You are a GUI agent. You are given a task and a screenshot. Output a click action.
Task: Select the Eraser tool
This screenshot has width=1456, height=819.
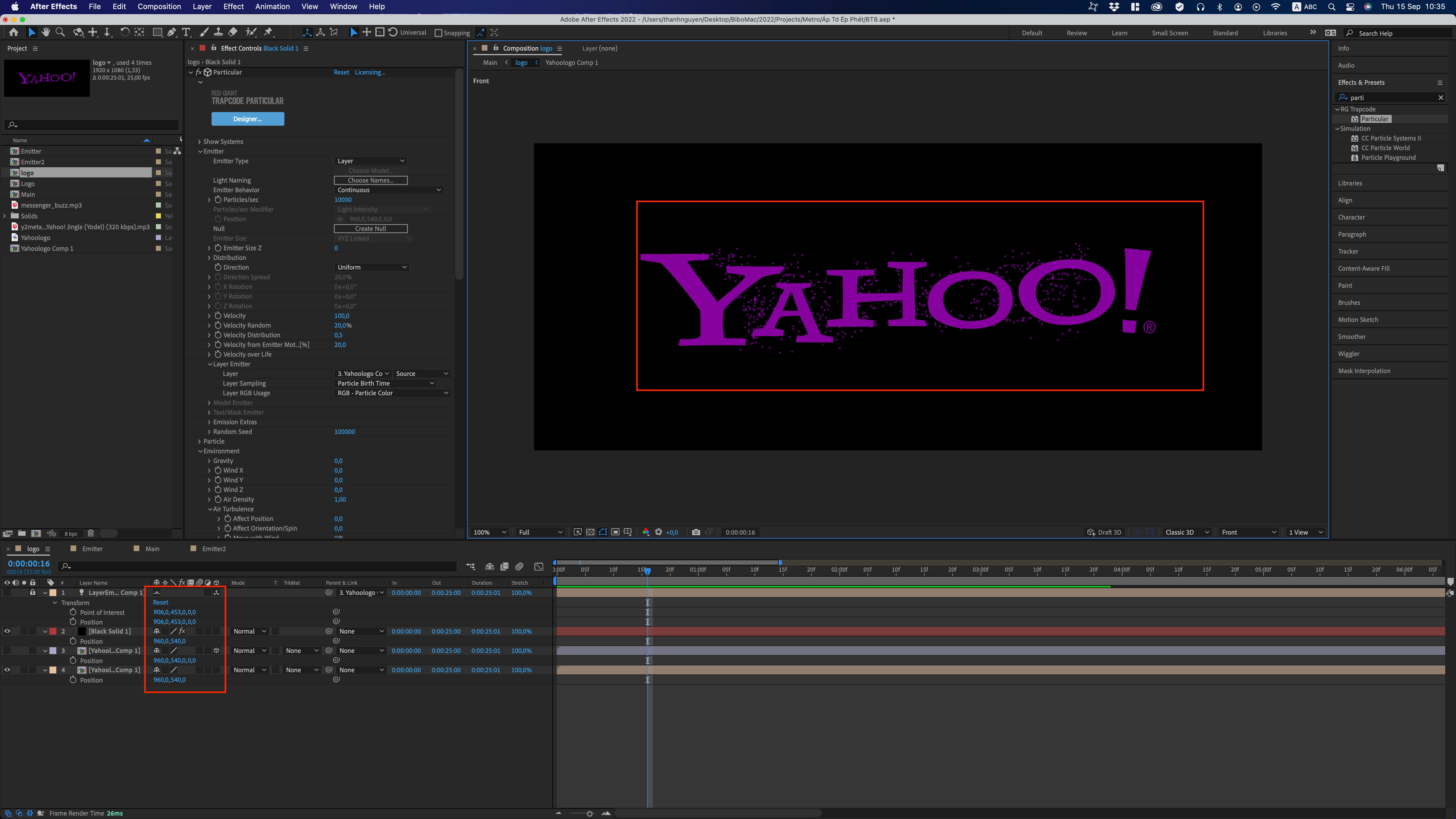tap(233, 33)
